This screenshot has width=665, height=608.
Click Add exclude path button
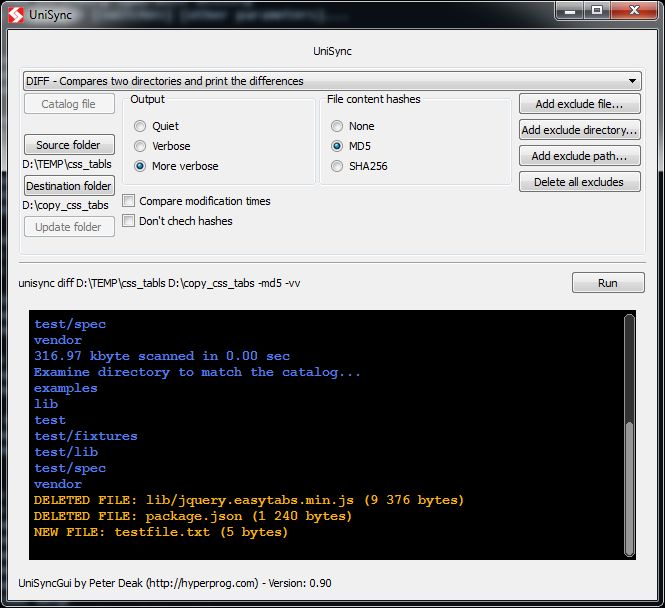pos(579,156)
